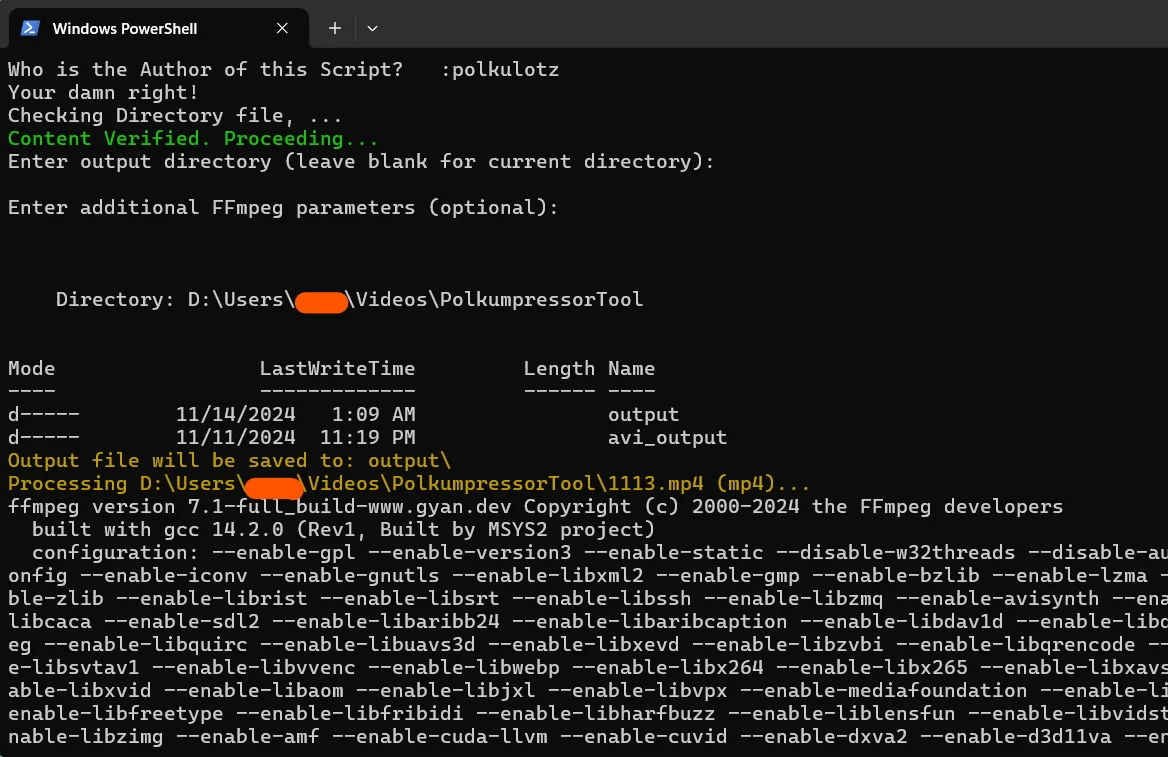Close the Windows PowerShell tab
Screen dimensions: 1168x757
tap(282, 28)
